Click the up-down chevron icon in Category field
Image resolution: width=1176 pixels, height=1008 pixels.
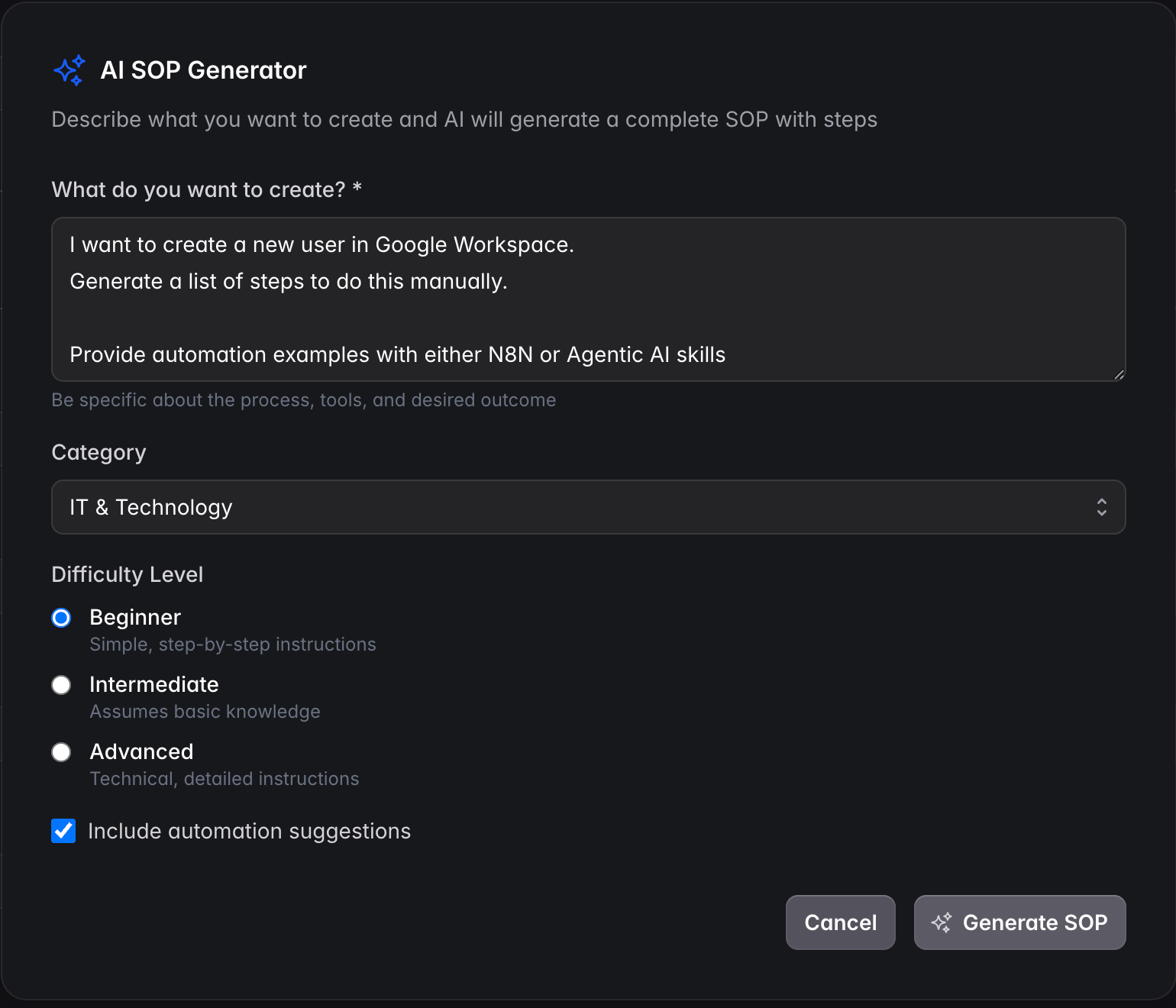[x=1101, y=507]
